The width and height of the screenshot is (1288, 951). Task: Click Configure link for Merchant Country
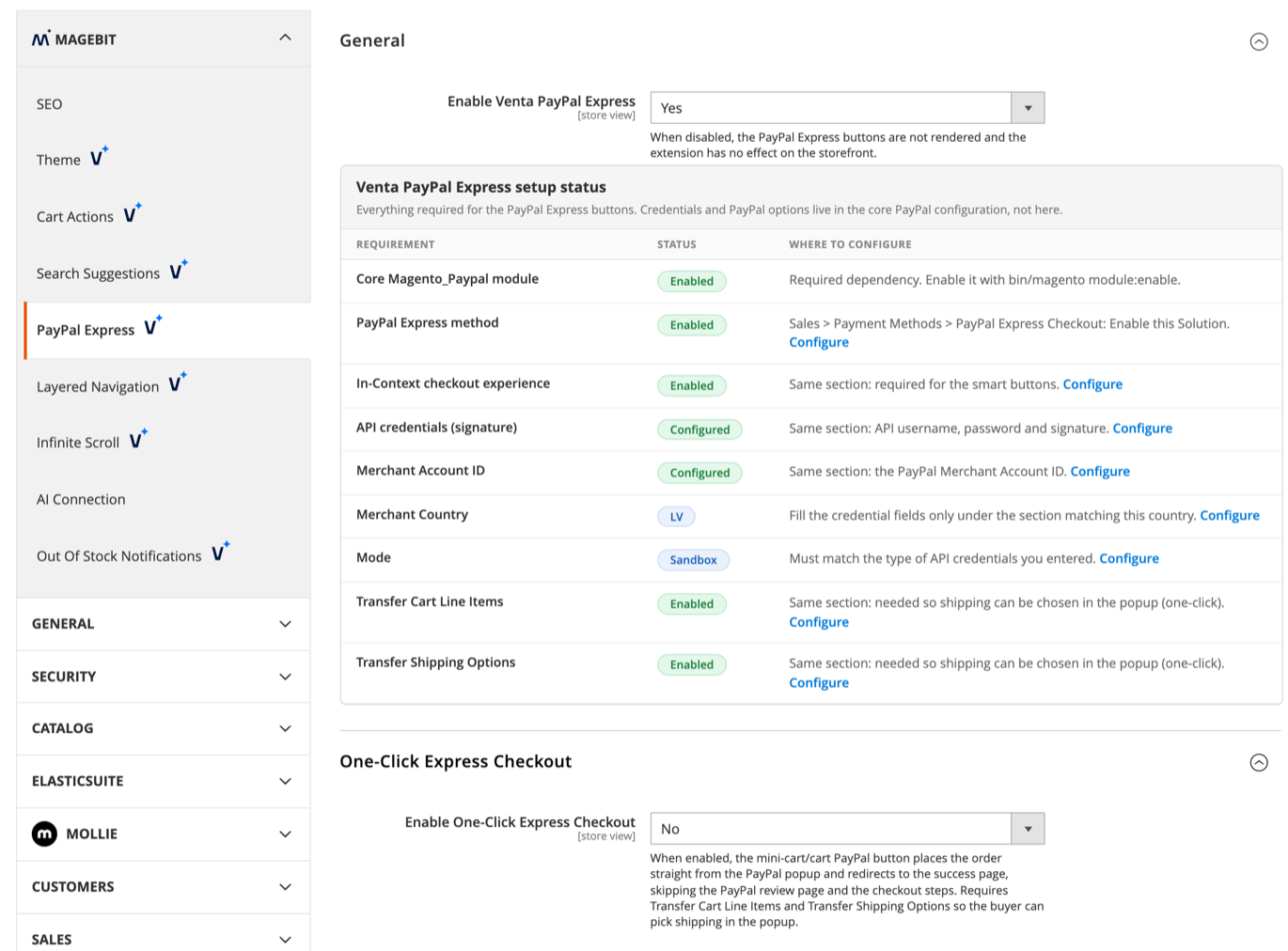coord(1230,516)
